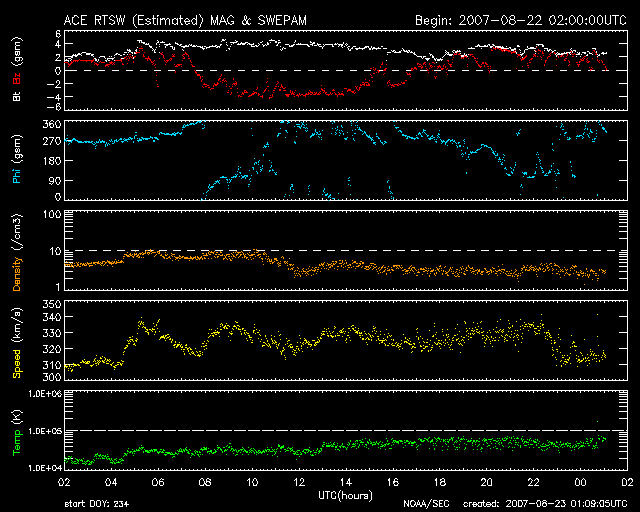640x512 pixels.
Task: Click the '06' hour label on time axis
Action: (158, 483)
